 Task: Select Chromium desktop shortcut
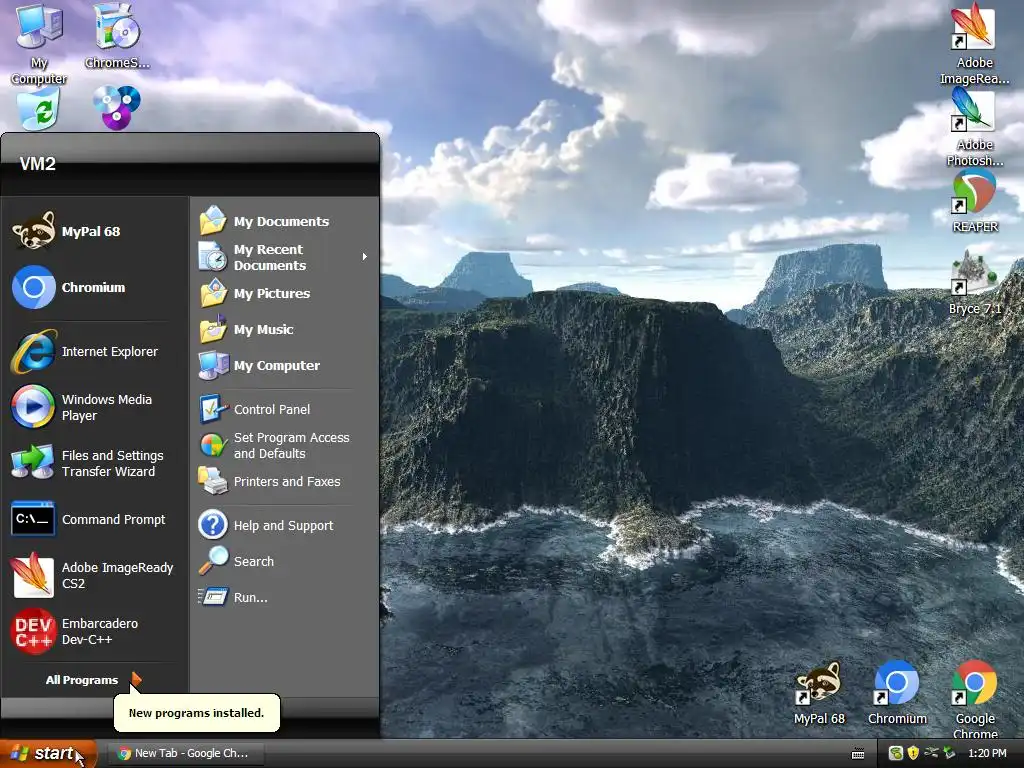897,693
